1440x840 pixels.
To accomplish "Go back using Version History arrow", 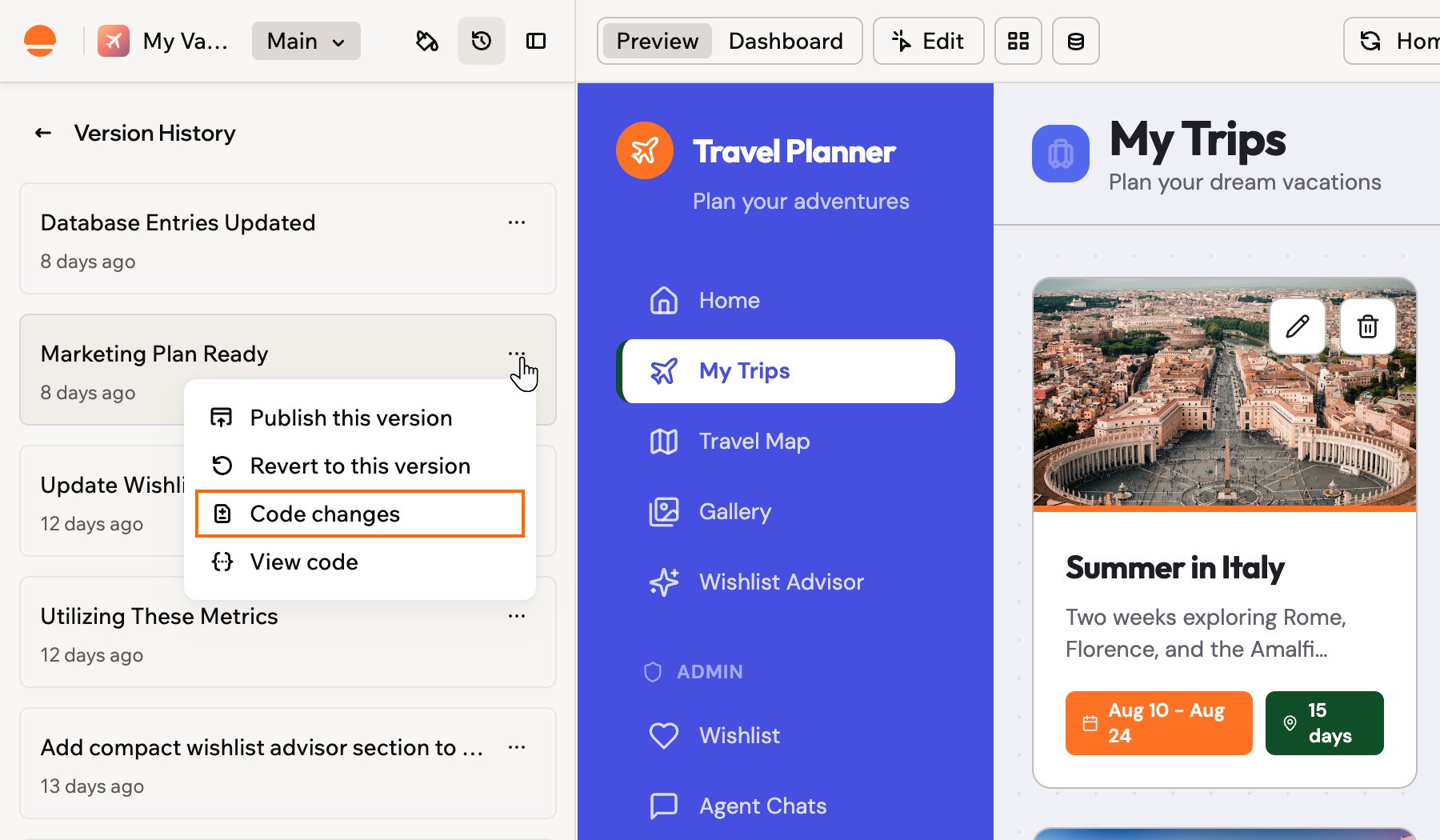I will pyautogui.click(x=43, y=133).
